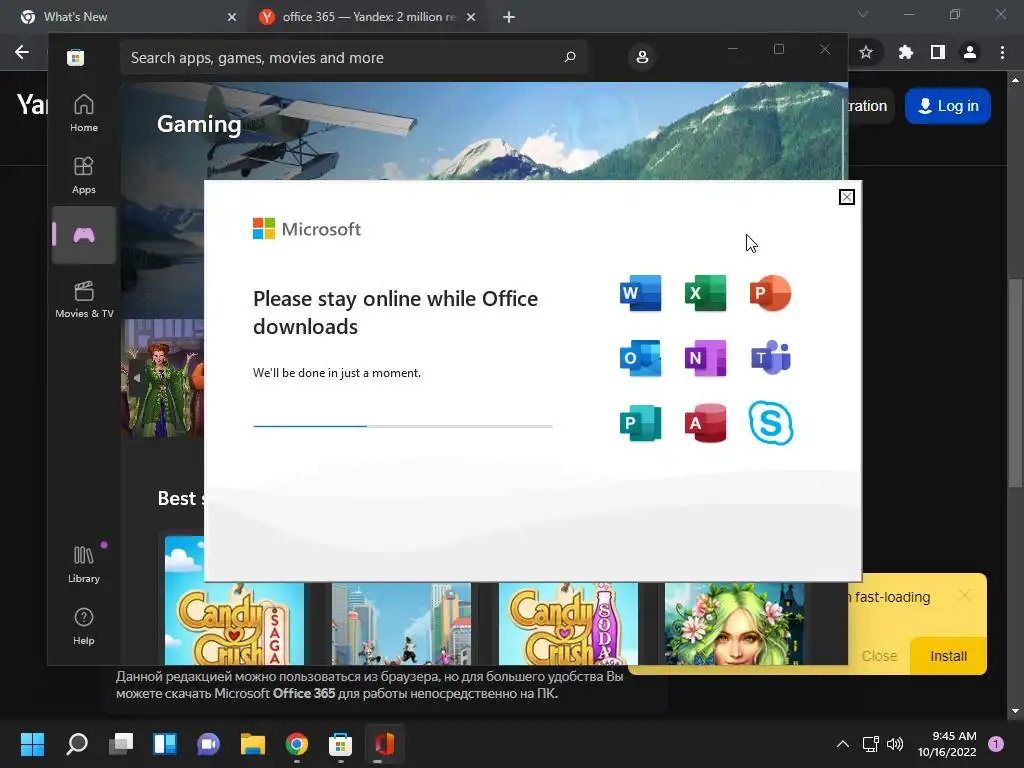Image resolution: width=1024 pixels, height=768 pixels.
Task: Open Home in the Microsoft Store sidebar
Action: tap(84, 113)
